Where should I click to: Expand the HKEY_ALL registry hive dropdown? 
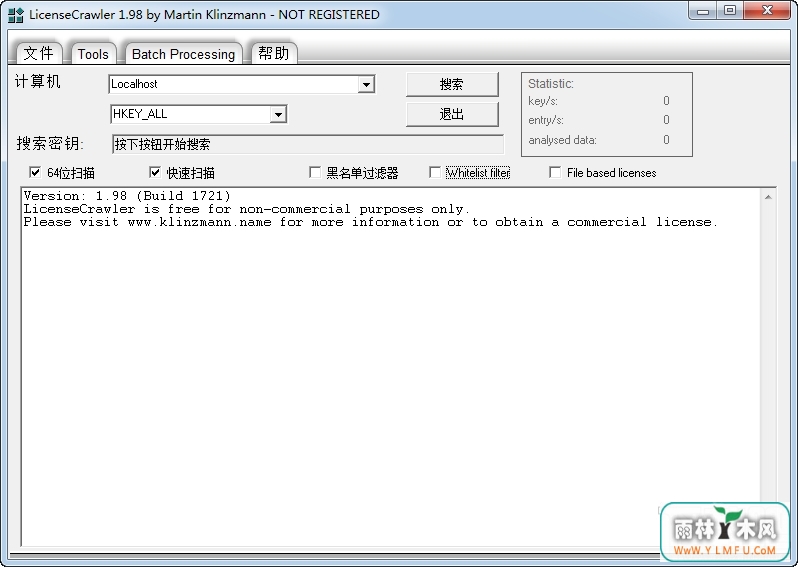[278, 115]
